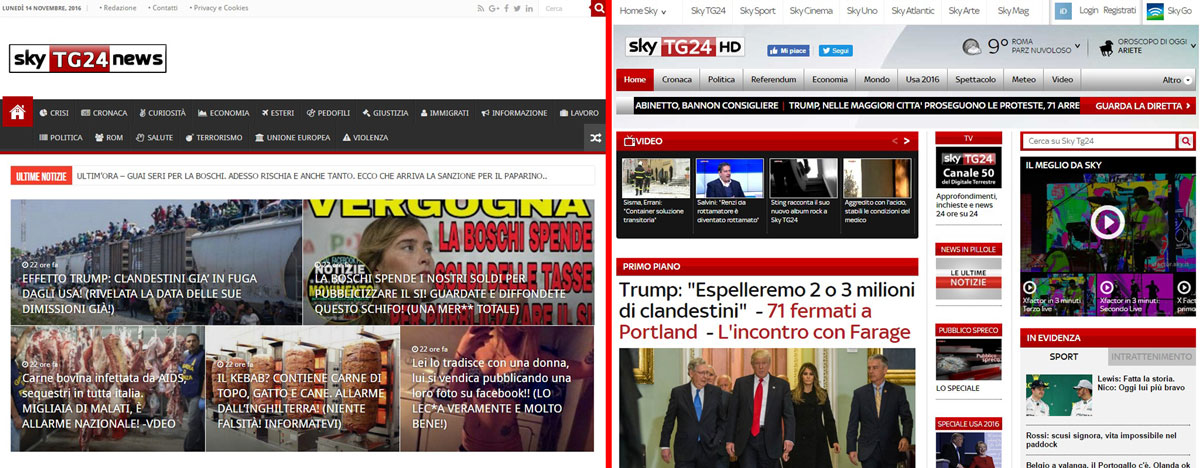Show next videos with the right arrow

pyautogui.click(x=907, y=141)
